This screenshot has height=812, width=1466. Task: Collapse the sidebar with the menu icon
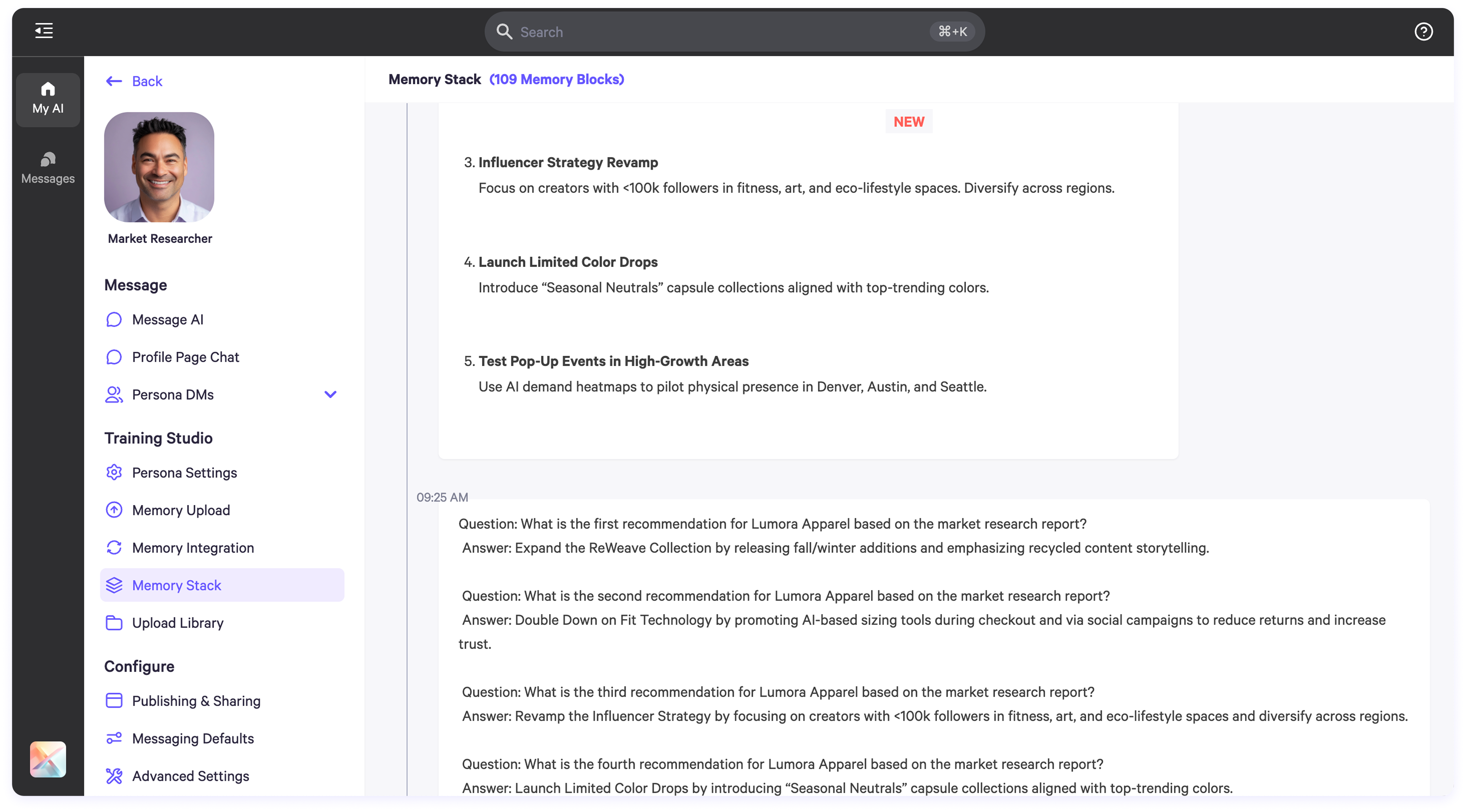[x=44, y=31]
